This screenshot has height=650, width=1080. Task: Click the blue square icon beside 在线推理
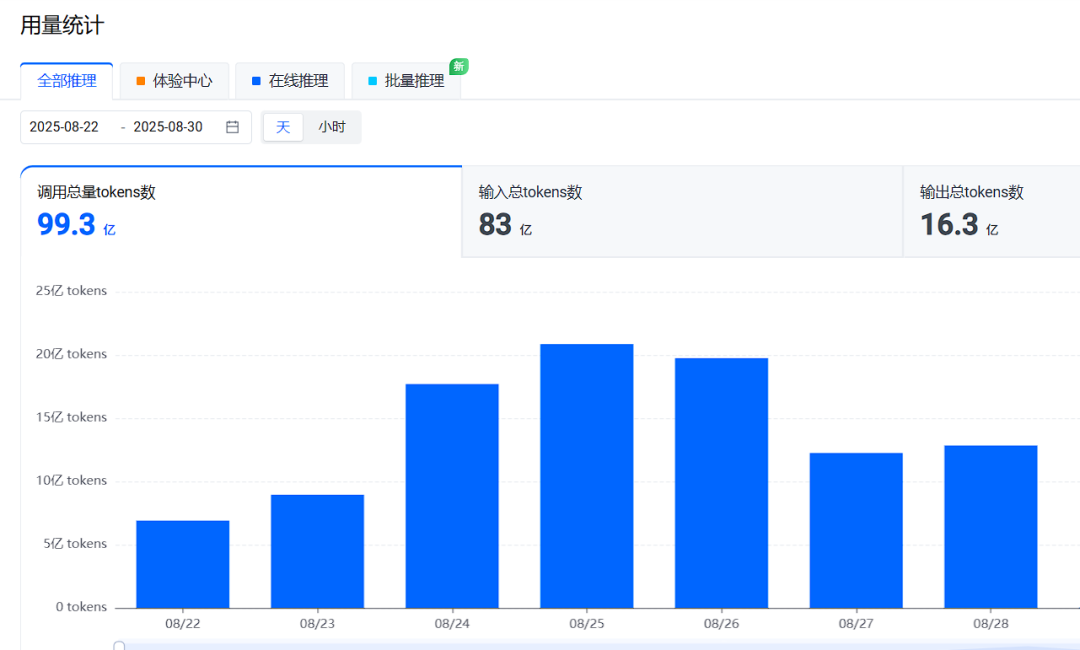pos(257,81)
